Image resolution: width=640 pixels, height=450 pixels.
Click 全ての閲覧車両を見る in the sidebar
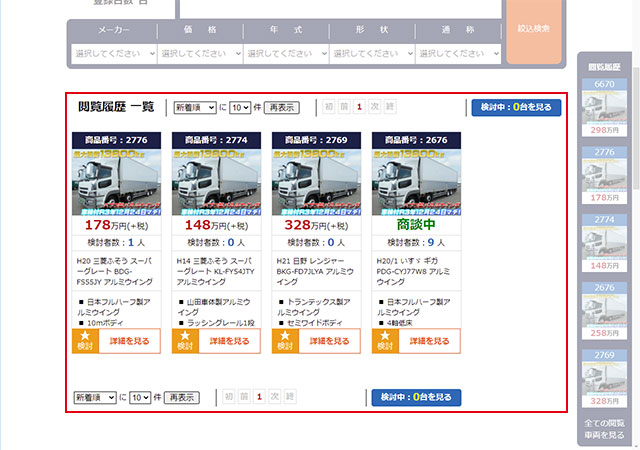click(605, 430)
